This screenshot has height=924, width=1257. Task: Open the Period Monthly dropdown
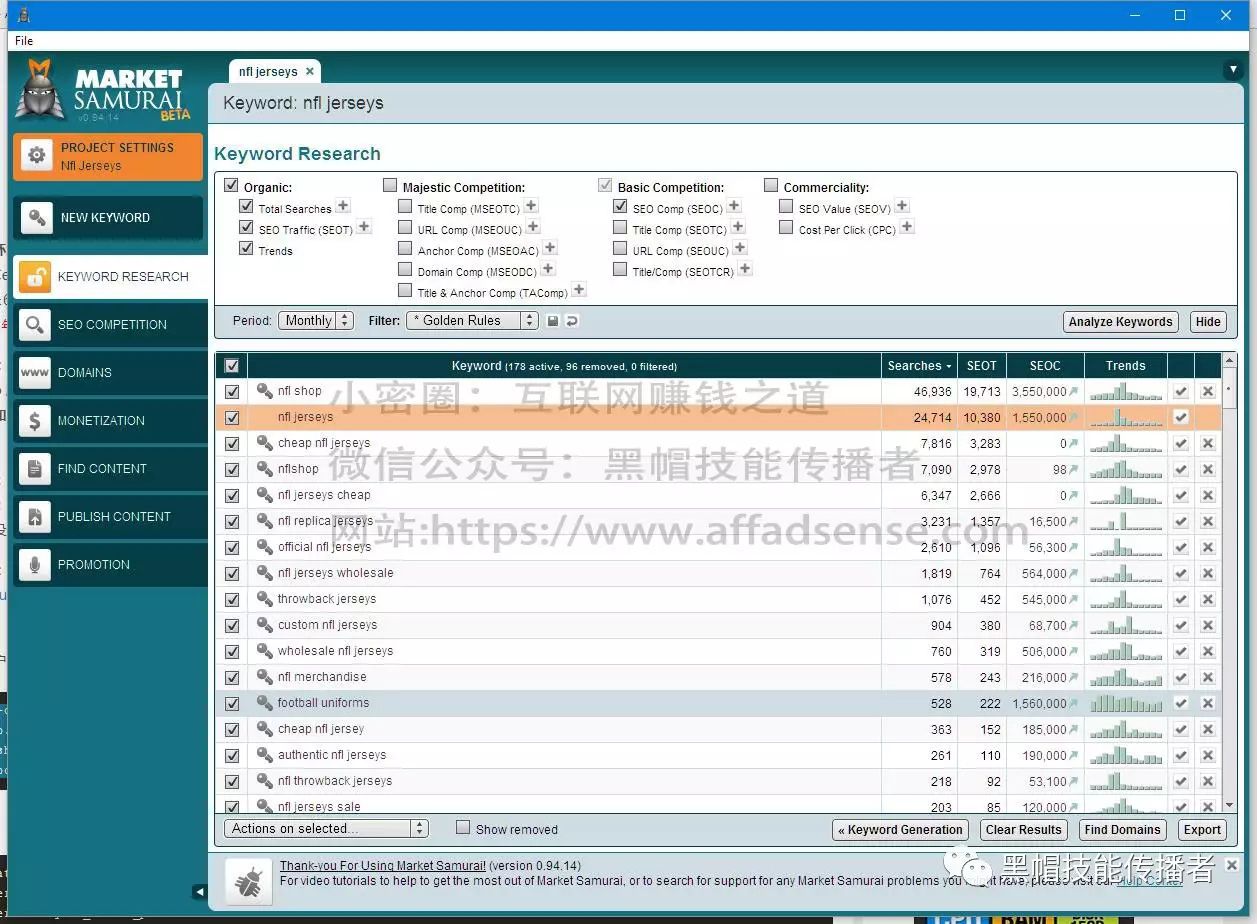(316, 321)
